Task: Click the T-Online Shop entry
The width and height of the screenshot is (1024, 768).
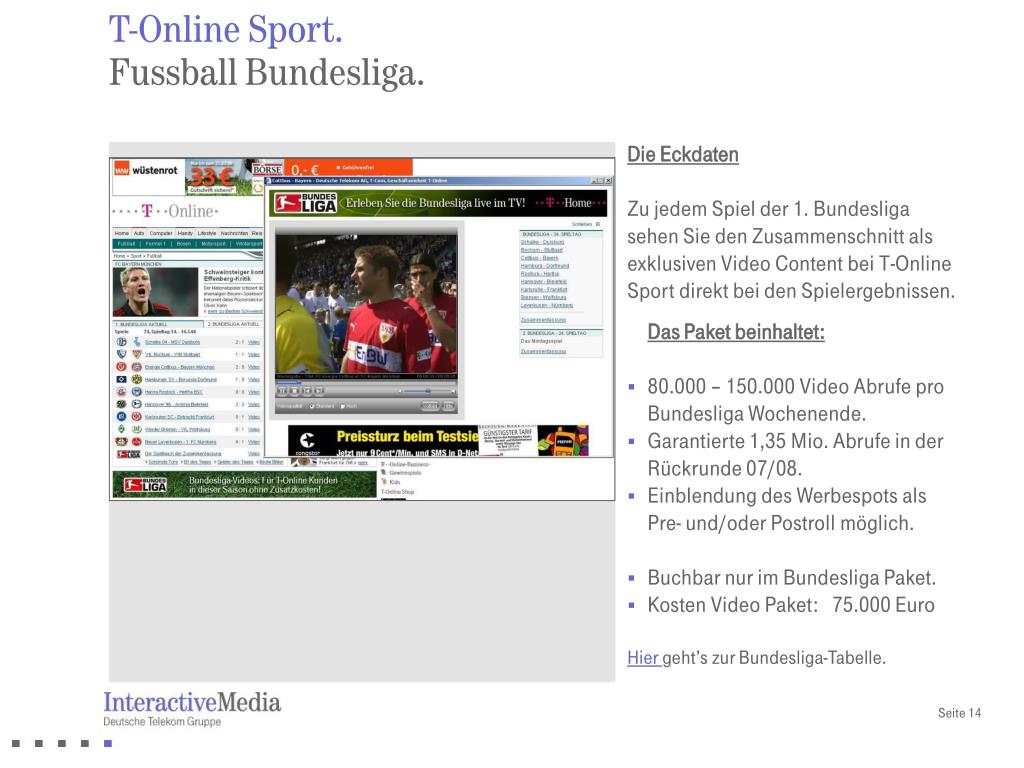Action: (x=398, y=492)
